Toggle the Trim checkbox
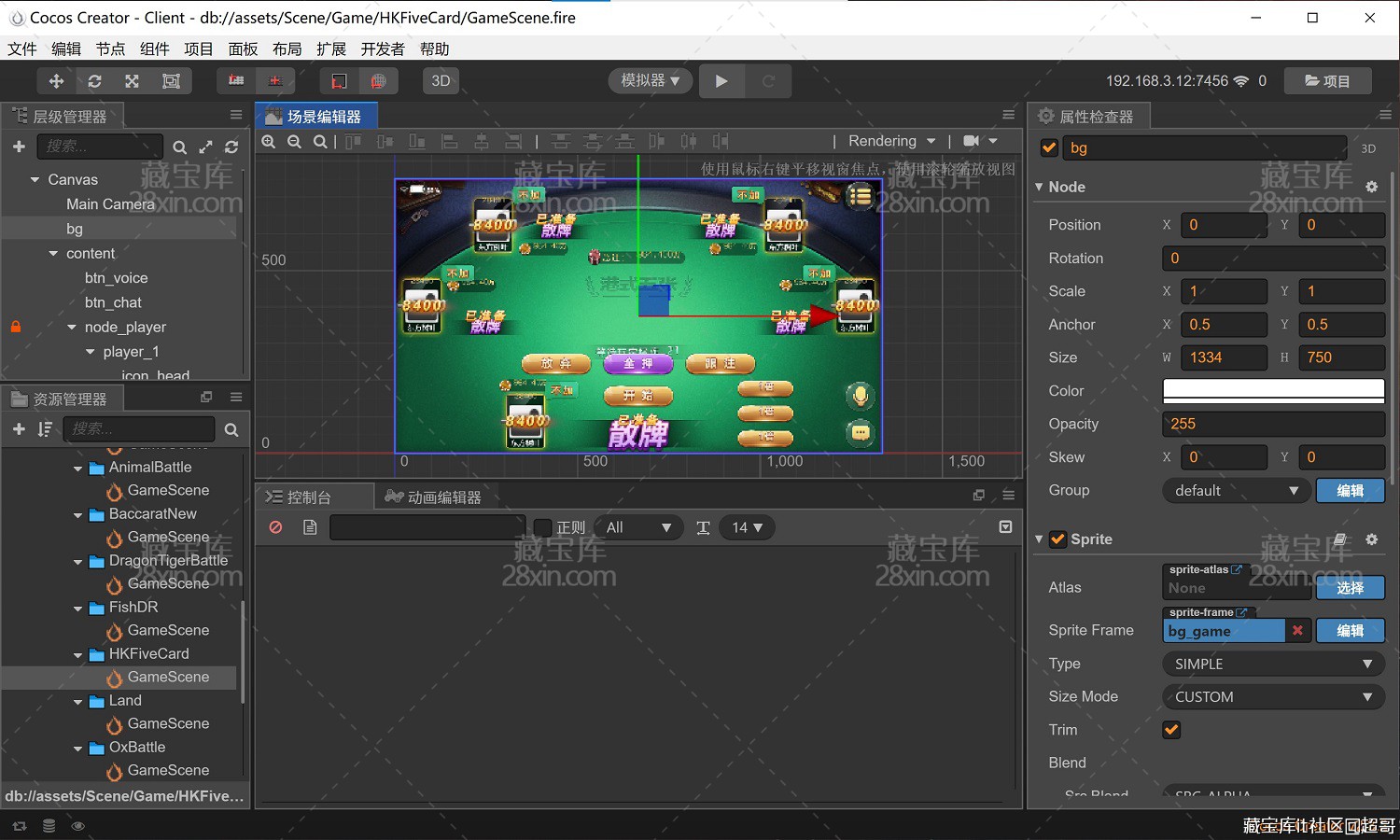Viewport: 1400px width, 840px height. 1171,730
